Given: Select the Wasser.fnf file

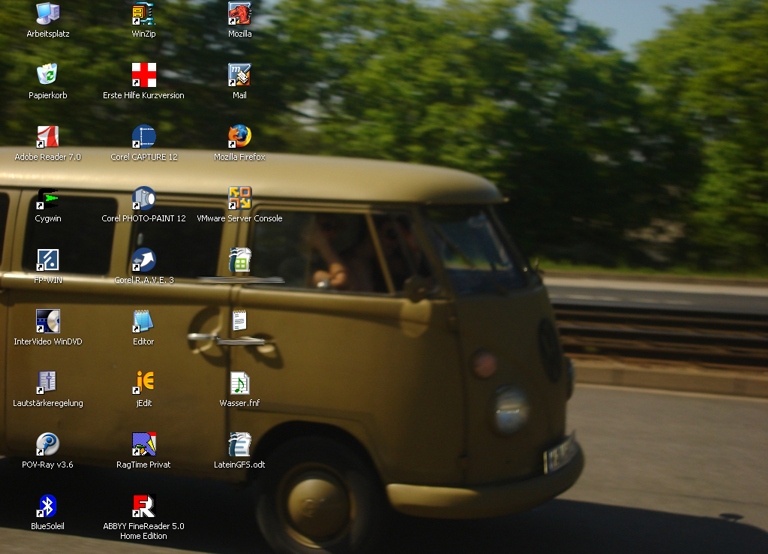Looking at the screenshot, I should [x=239, y=383].
